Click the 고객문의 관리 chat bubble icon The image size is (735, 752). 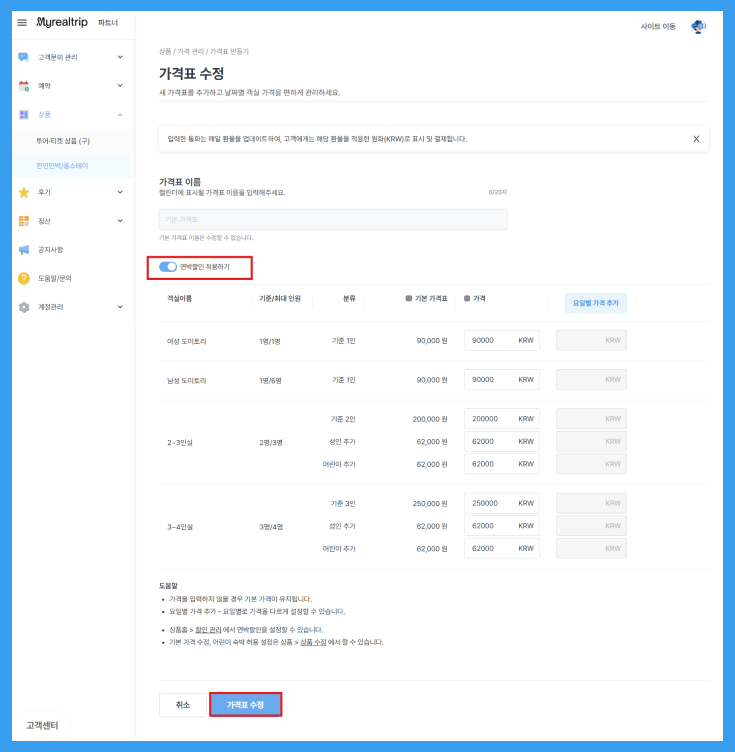pos(24,57)
